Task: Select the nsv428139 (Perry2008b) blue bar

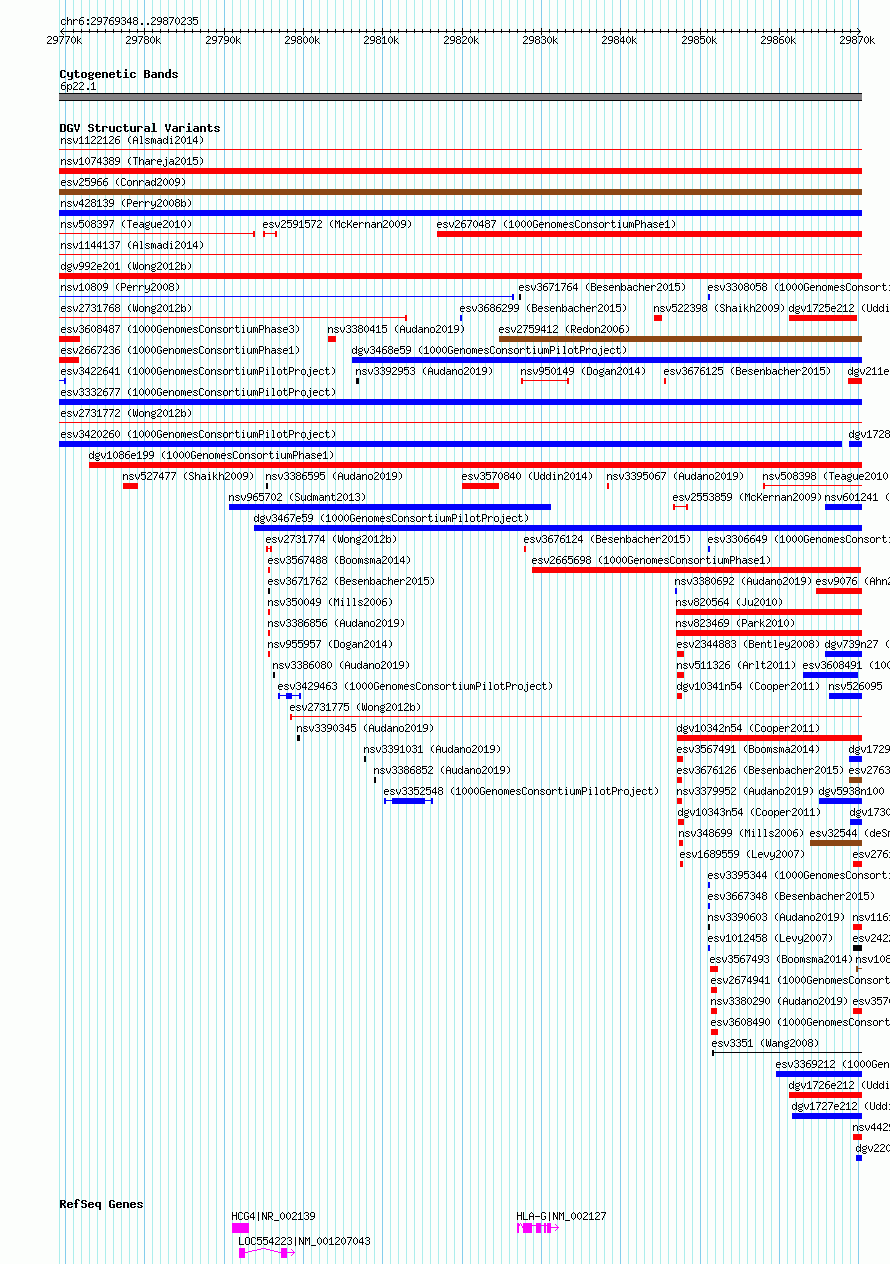Action: [x=460, y=213]
